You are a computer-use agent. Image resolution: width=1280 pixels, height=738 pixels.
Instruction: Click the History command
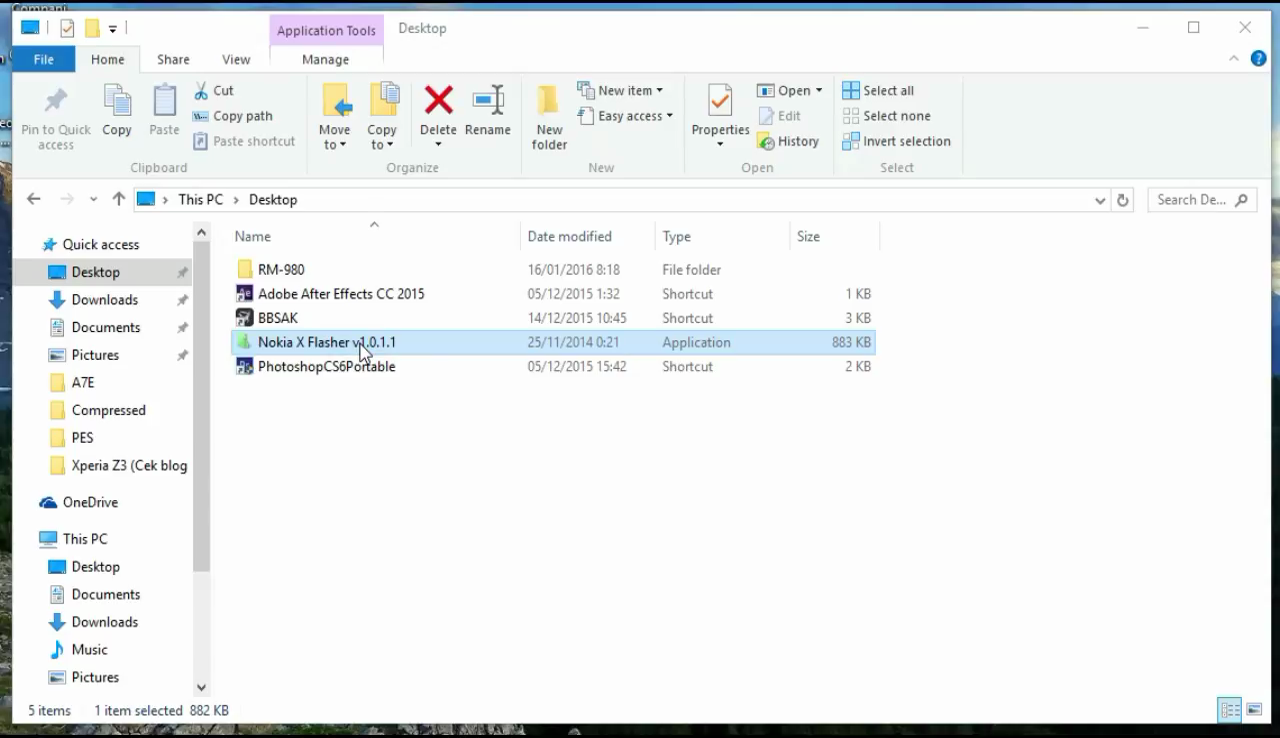(788, 141)
